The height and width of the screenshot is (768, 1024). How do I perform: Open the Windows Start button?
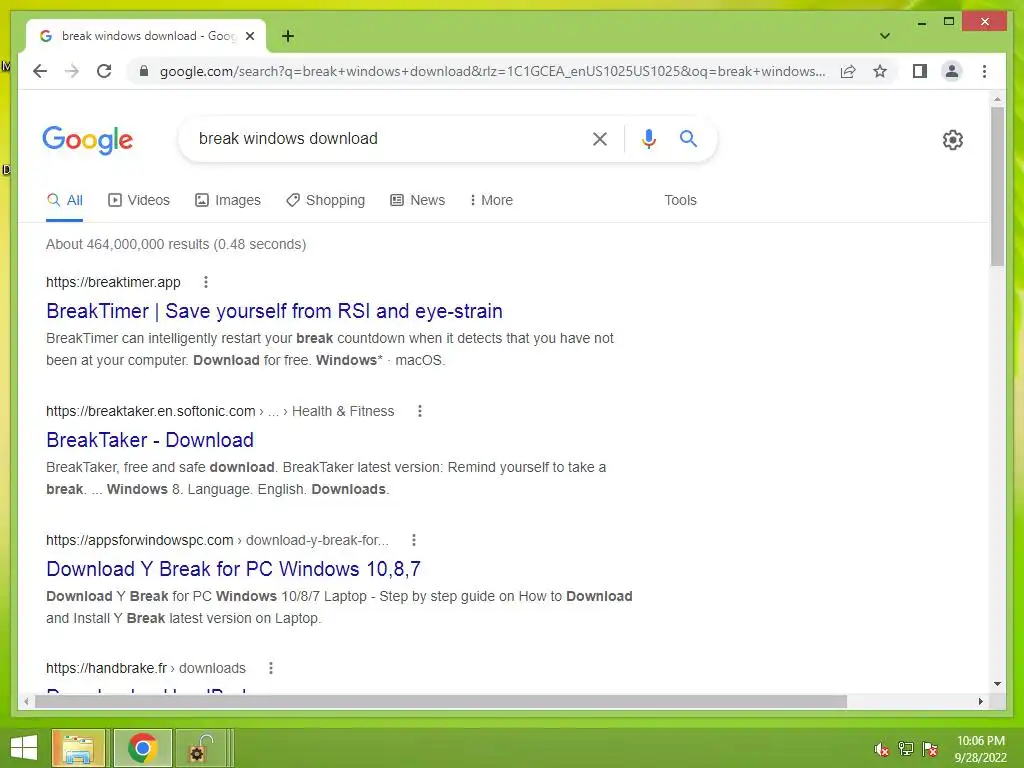pos(24,748)
